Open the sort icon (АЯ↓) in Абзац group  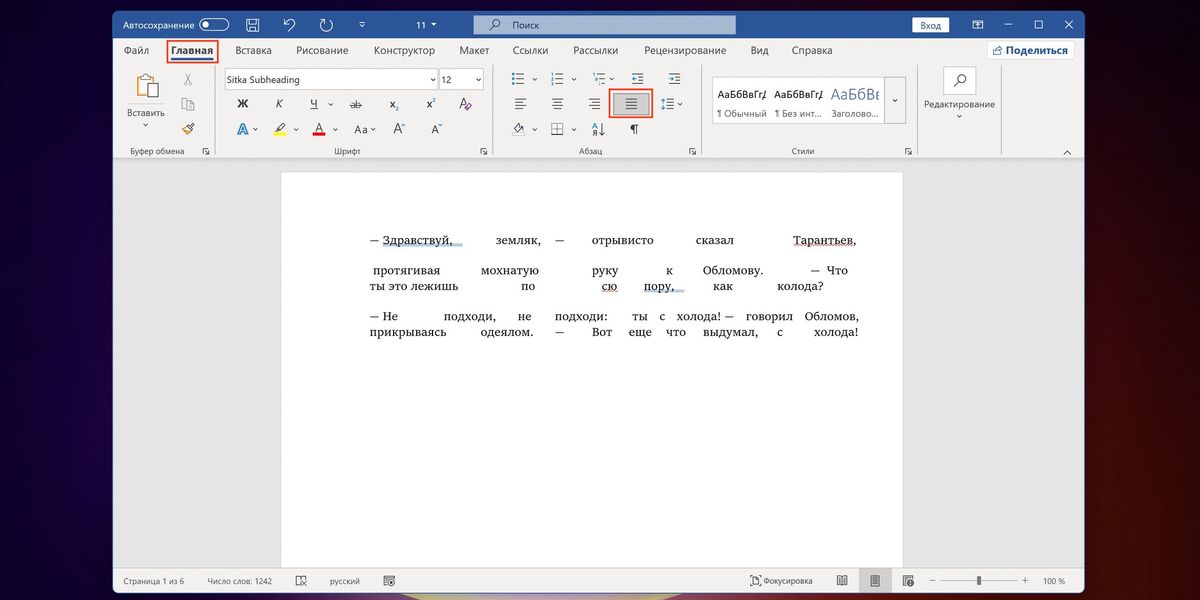pos(598,129)
